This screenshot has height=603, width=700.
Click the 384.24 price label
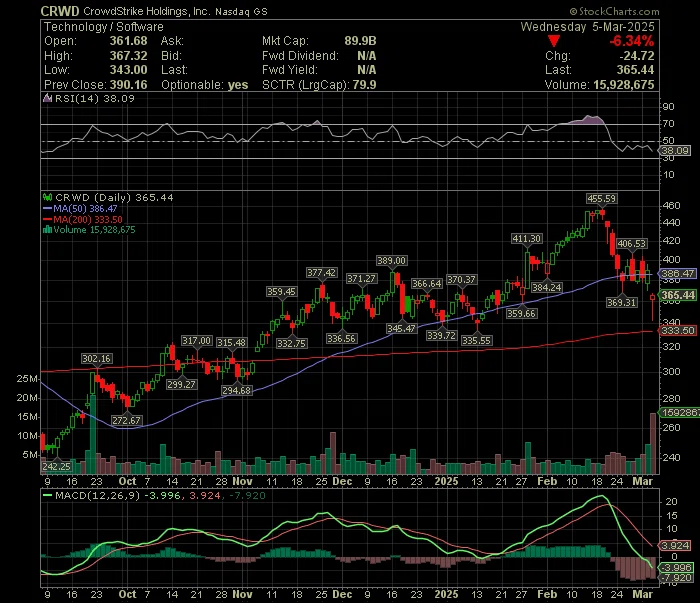click(x=547, y=287)
